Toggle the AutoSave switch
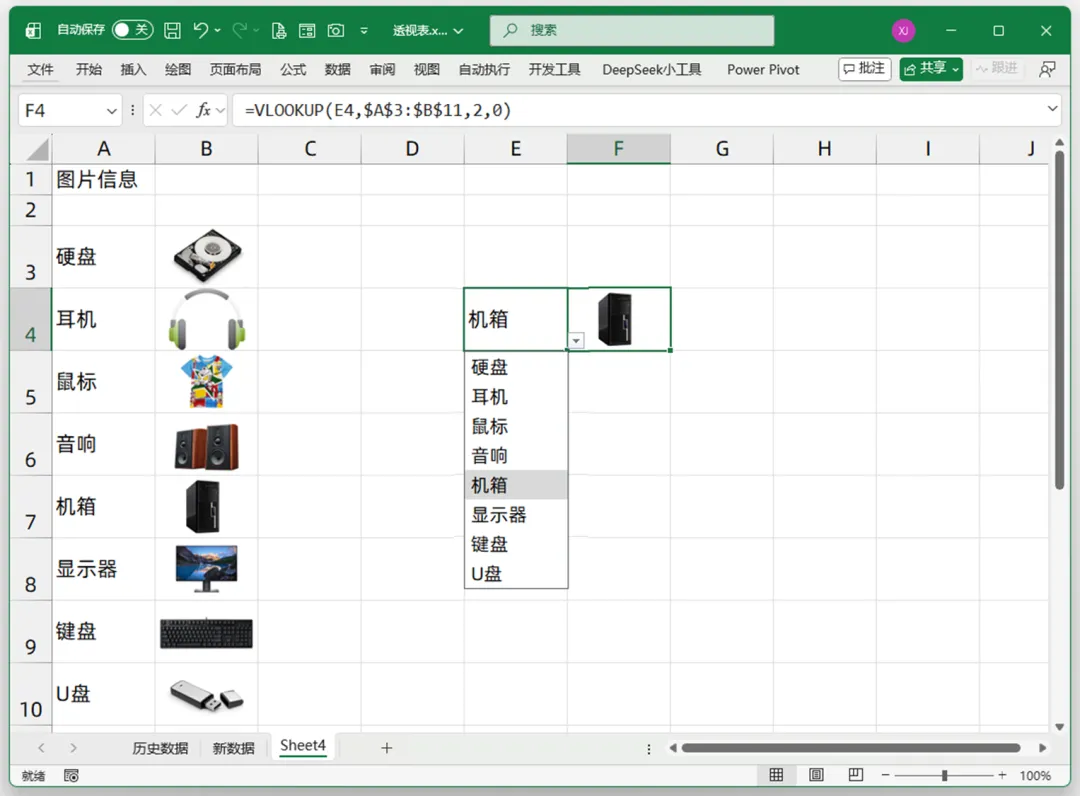1080x796 pixels. pyautogui.click(x=132, y=30)
